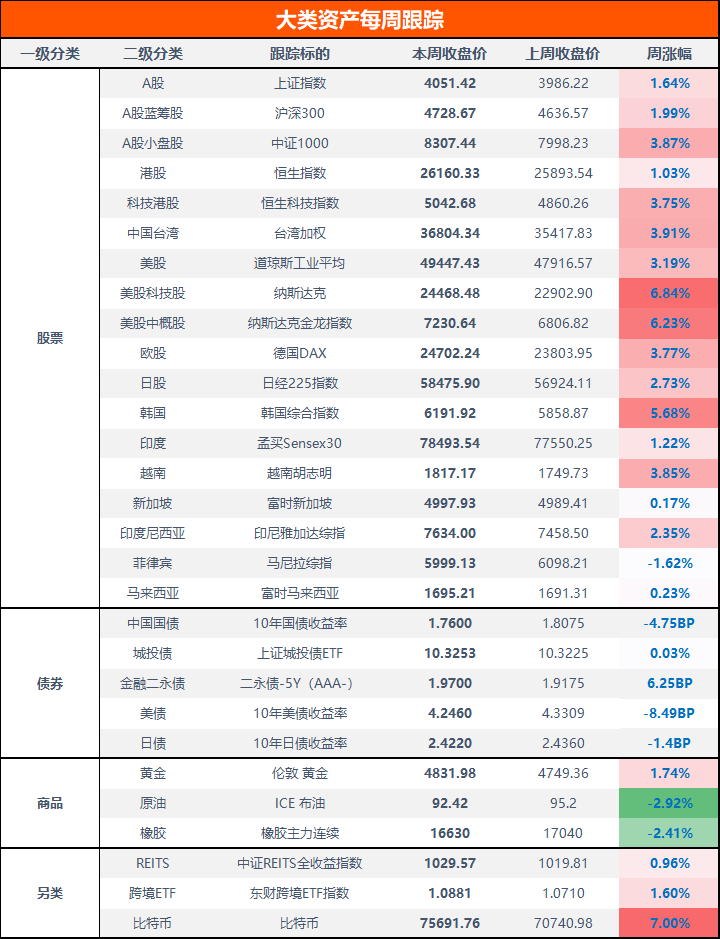
Task: Click the 美股科技股 sub-category cell
Action: point(153,293)
